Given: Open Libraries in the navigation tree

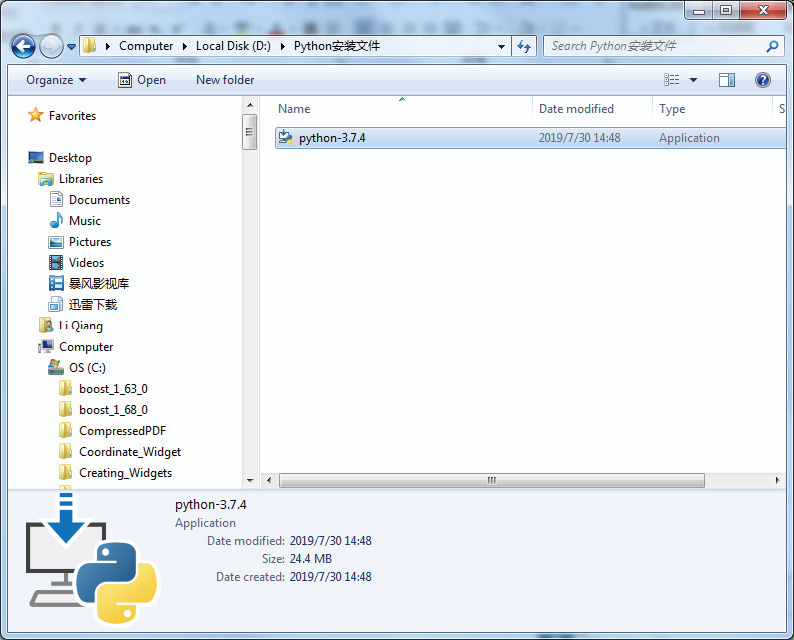Looking at the screenshot, I should pyautogui.click(x=81, y=179).
